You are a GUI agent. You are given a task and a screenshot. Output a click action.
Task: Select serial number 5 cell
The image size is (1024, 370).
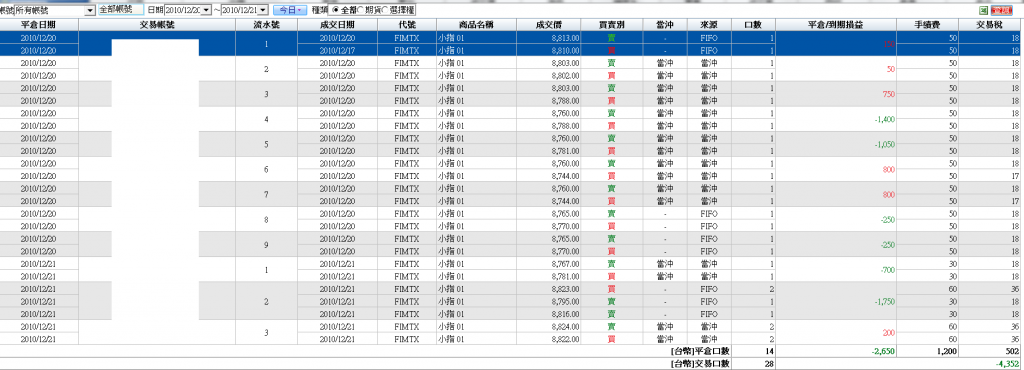tap(266, 144)
